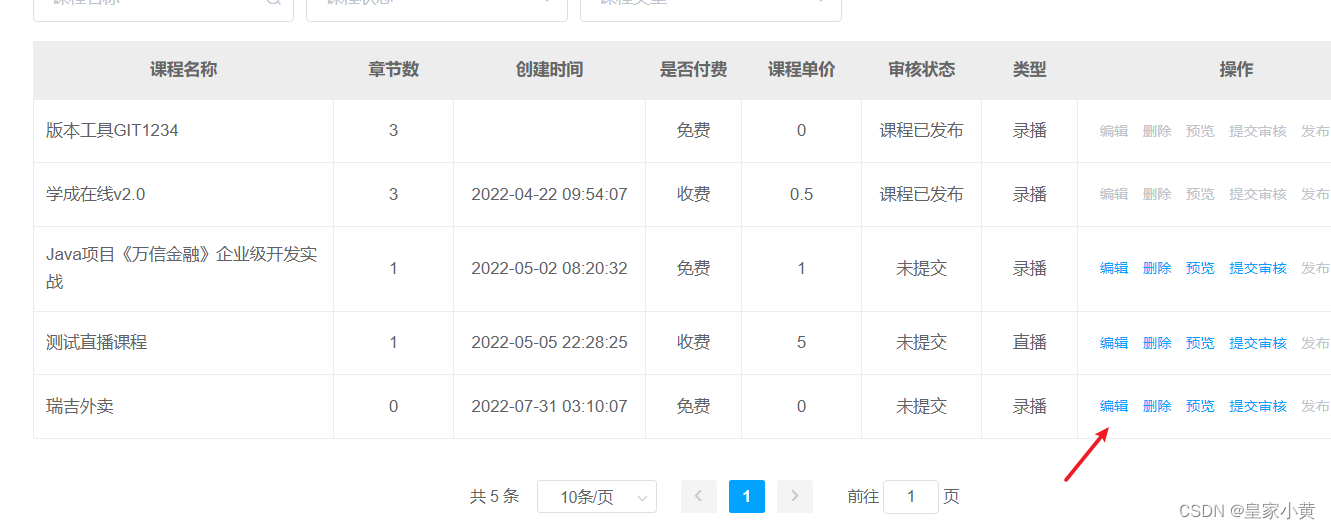The width and height of the screenshot is (1331, 529).
Task: Select the course name 版本工具GIT1234
Action: [x=112, y=130]
